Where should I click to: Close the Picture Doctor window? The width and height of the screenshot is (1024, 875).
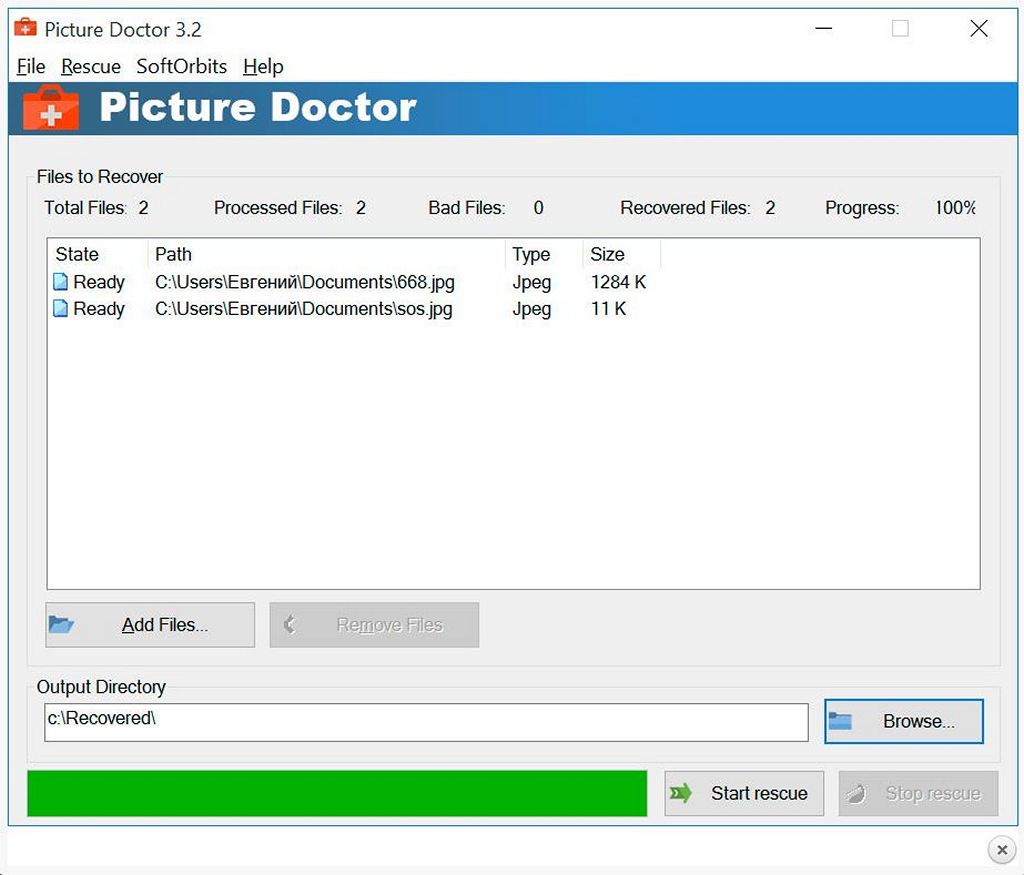point(978,28)
